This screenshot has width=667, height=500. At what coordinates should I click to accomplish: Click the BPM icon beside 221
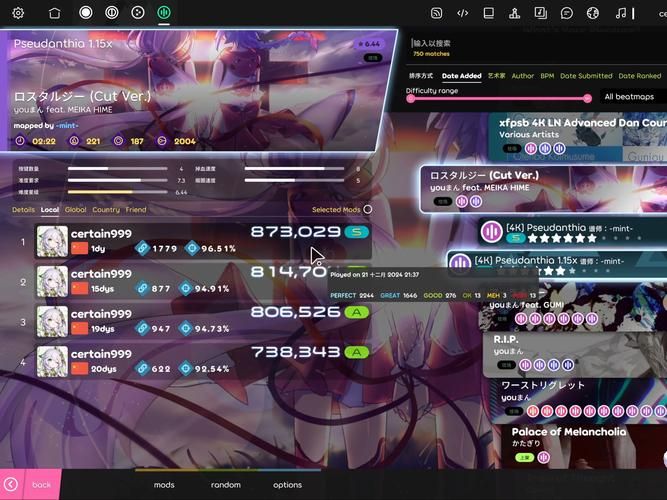(x=74, y=140)
